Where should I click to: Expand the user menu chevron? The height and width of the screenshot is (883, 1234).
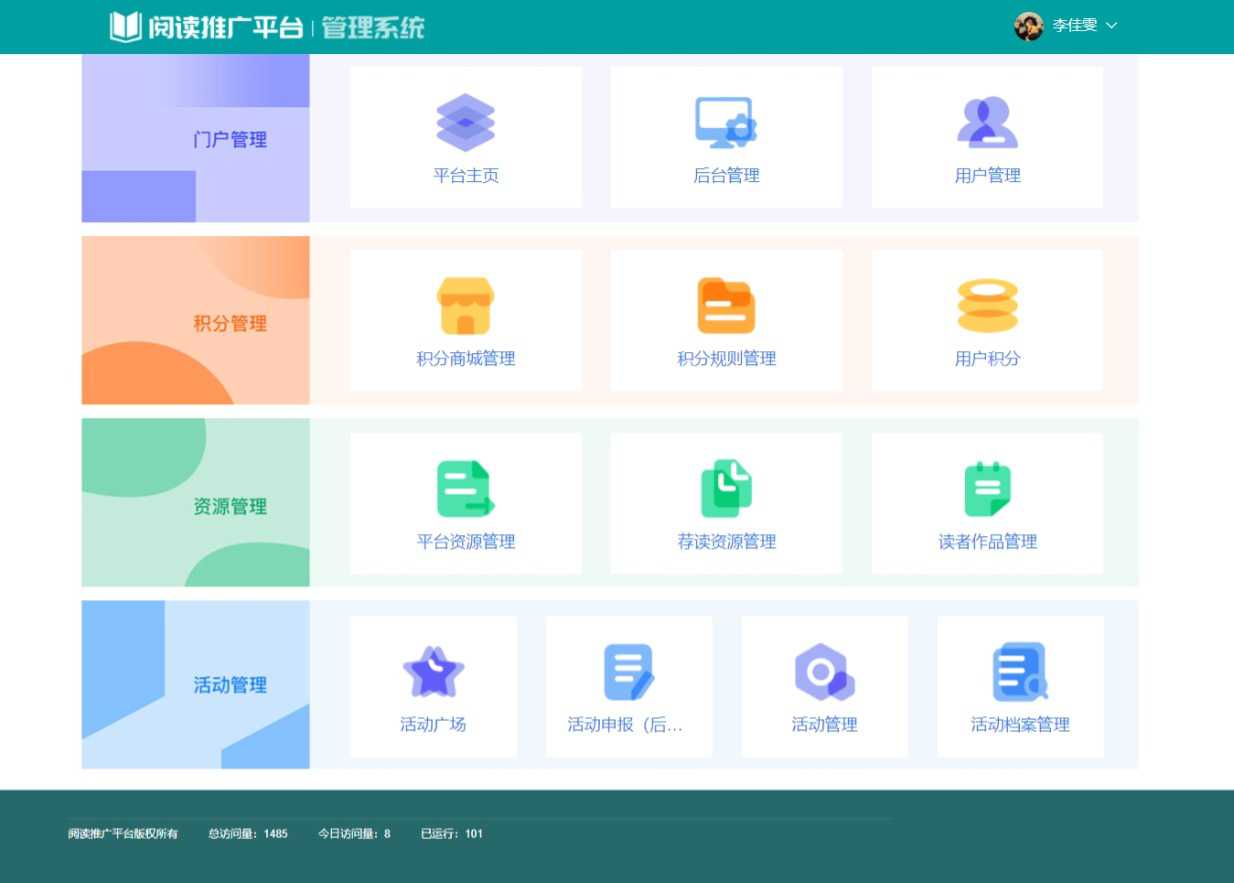coord(1111,26)
